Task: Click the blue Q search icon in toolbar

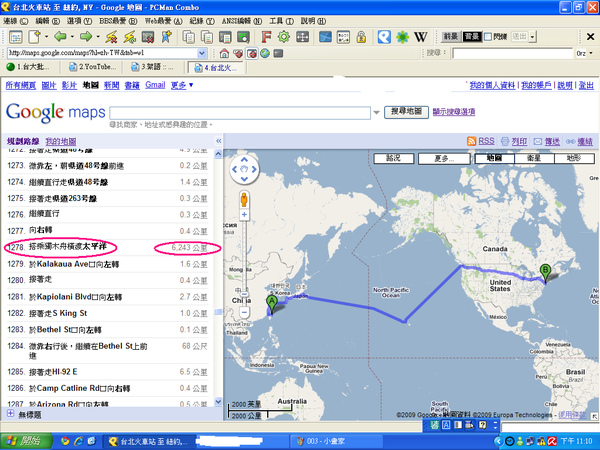Action: click(x=384, y=37)
